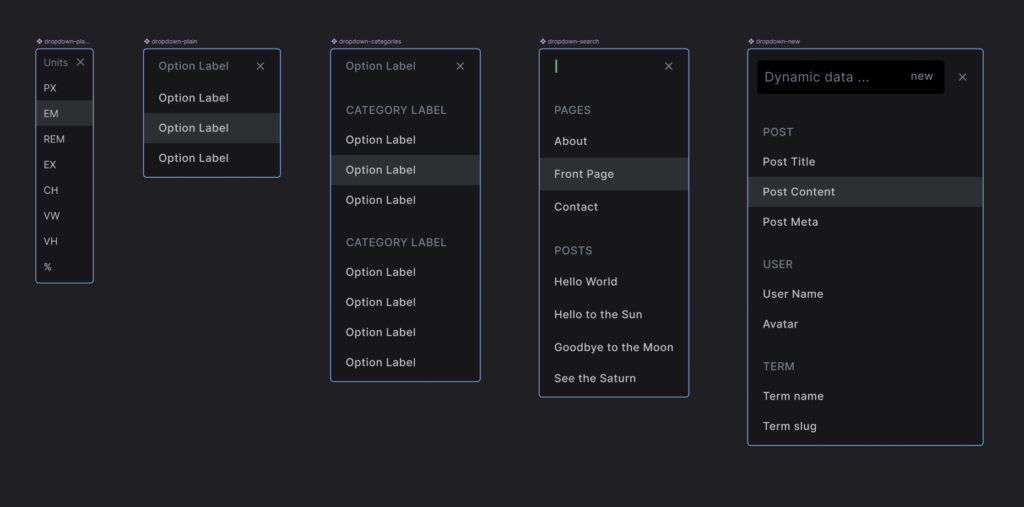Click Option Label header in dropdown-categories
Screen dimensions: 1024x507
coord(380,66)
